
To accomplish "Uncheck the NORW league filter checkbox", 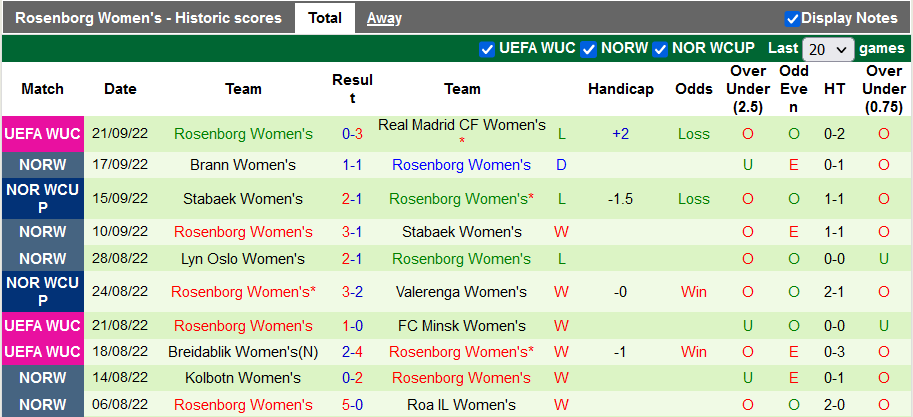I will coord(589,49).
